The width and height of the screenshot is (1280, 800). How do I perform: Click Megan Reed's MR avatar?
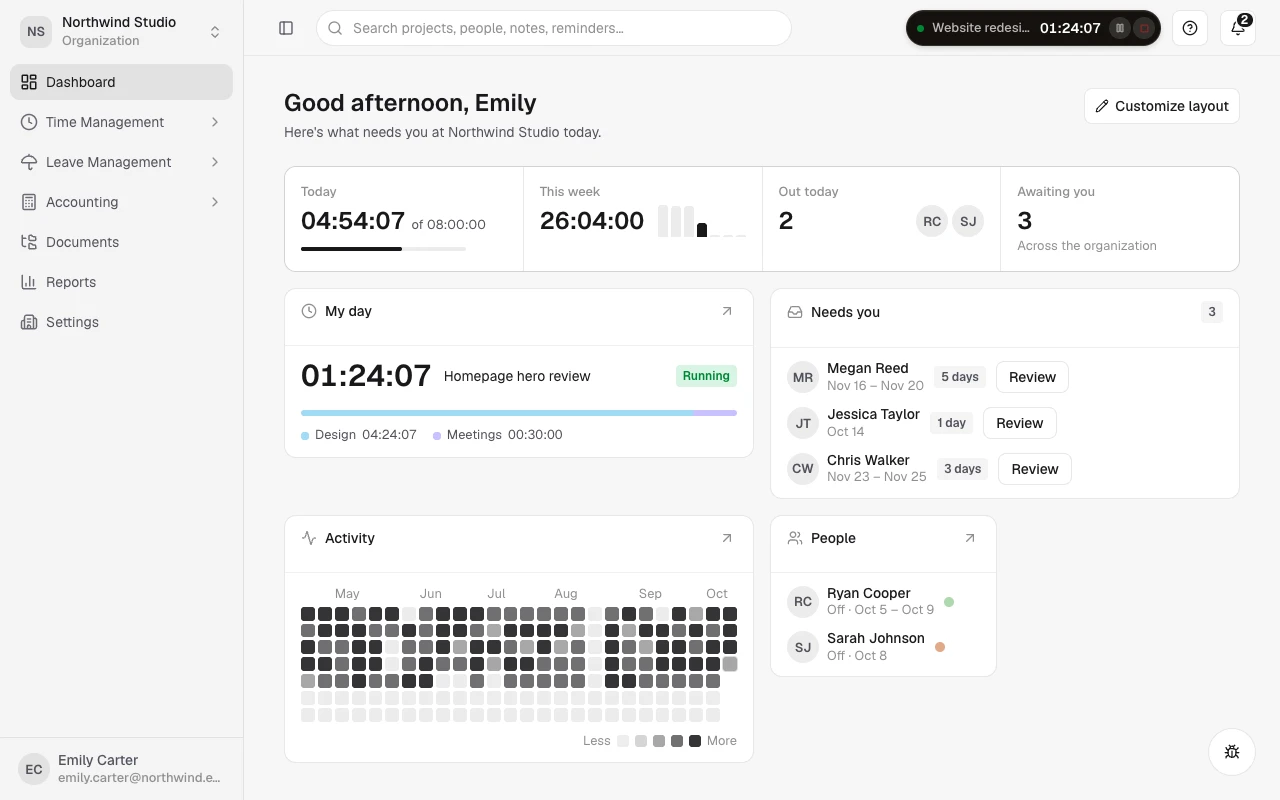(803, 377)
